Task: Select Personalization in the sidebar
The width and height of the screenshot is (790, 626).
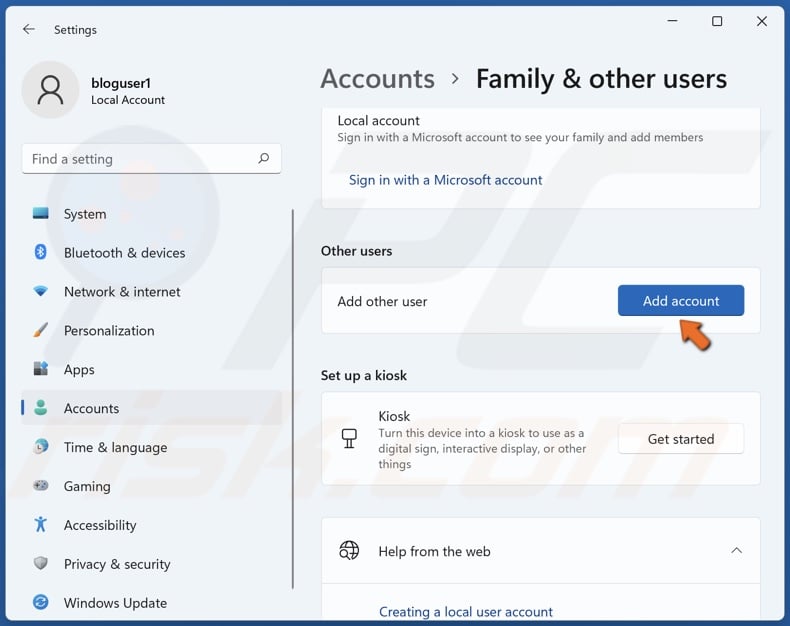Action: point(151,331)
